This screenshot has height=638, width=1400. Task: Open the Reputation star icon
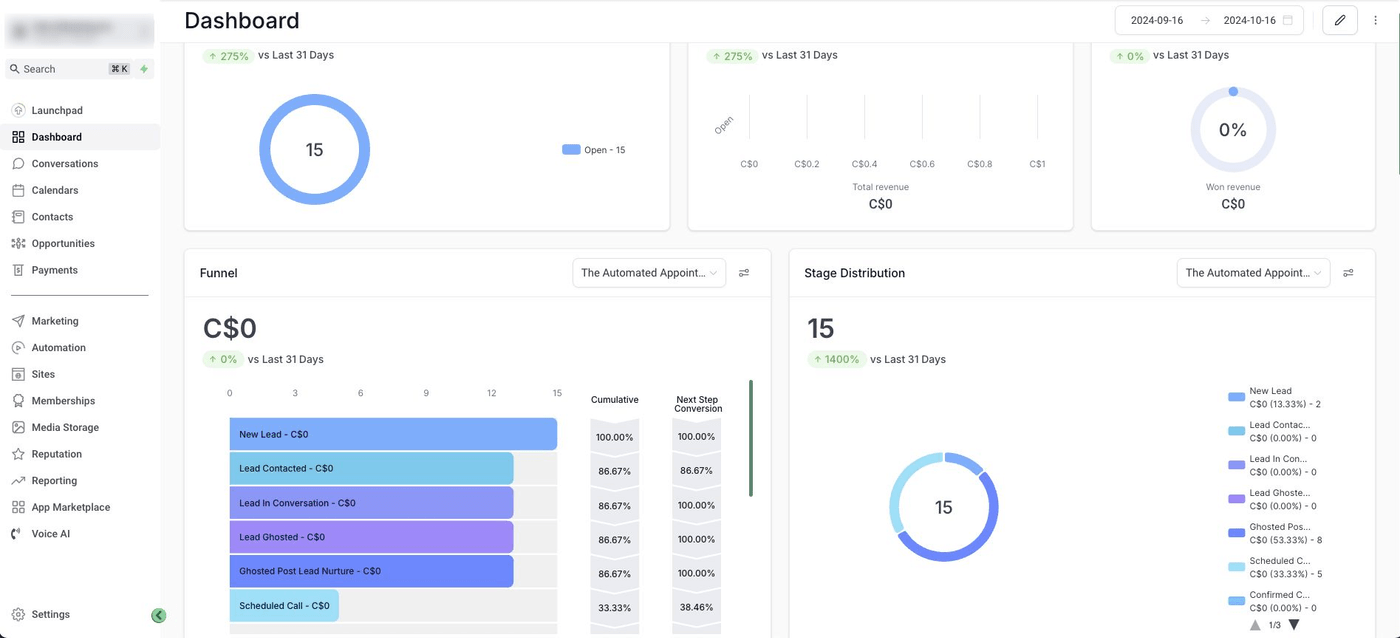(x=18, y=454)
